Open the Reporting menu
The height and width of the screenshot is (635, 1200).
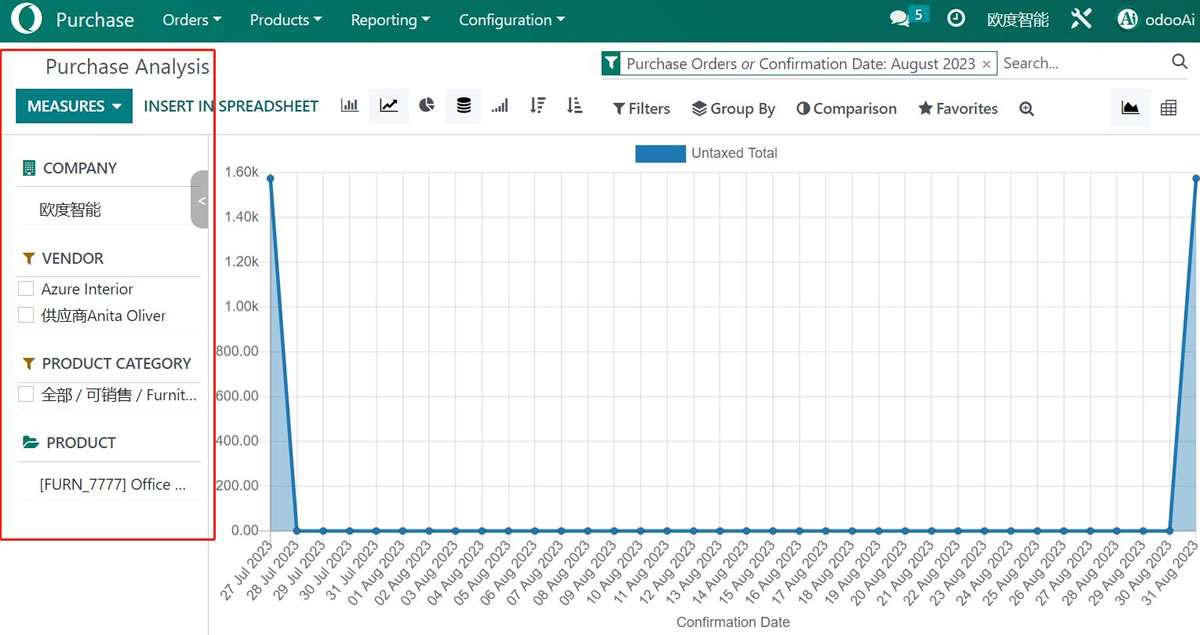click(x=390, y=20)
